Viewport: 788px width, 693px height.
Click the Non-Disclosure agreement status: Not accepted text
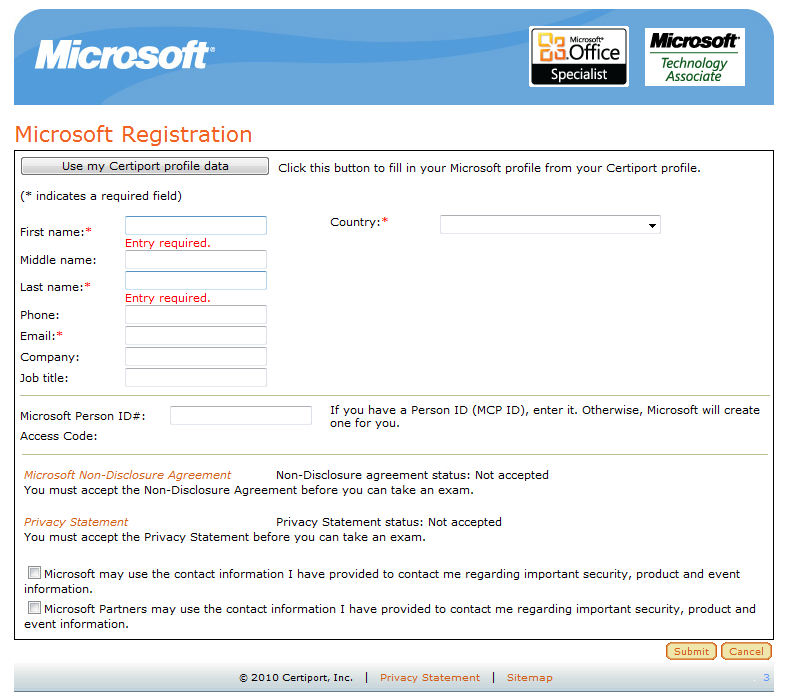(412, 475)
